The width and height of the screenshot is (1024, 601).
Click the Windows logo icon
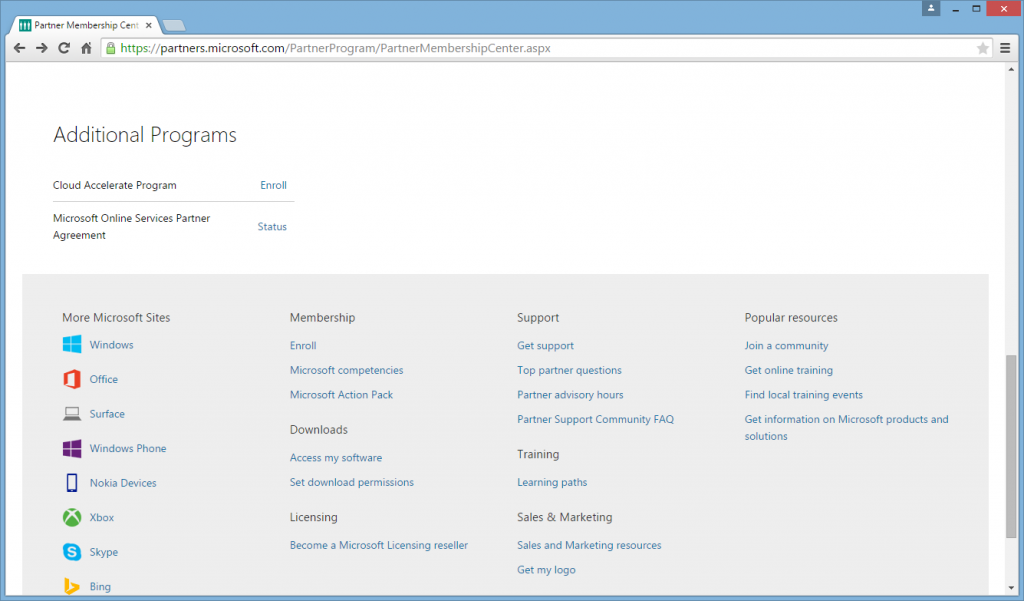[72, 344]
